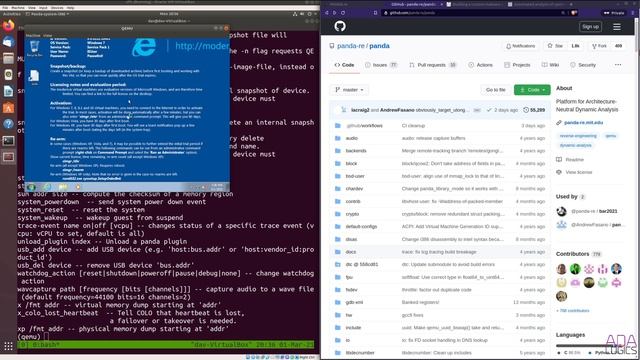Screen dimensions: 640x360
Task: Open panda.re.mit.edu website link
Action: pos(583,122)
